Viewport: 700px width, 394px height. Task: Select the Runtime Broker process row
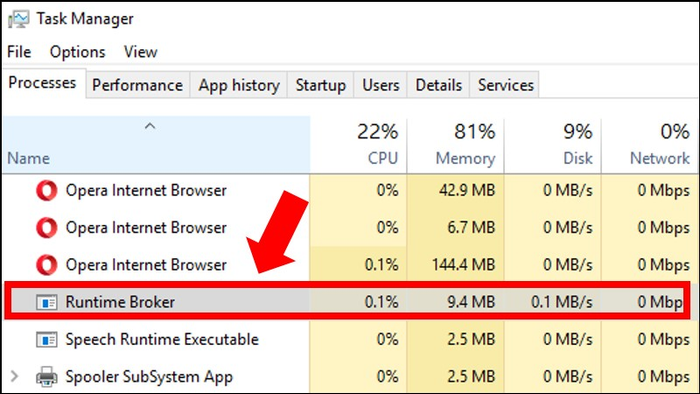(x=347, y=301)
